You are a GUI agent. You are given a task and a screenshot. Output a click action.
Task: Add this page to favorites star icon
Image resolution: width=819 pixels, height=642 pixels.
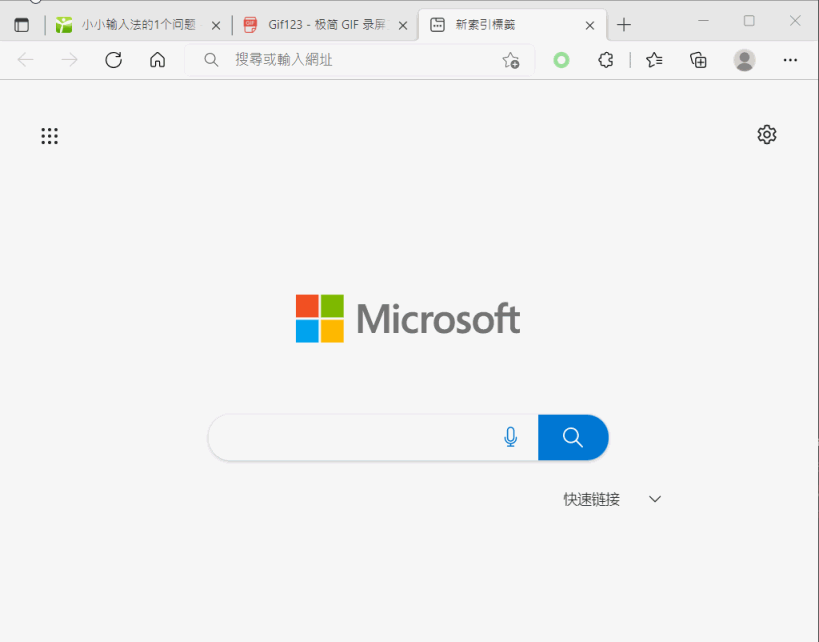point(511,61)
